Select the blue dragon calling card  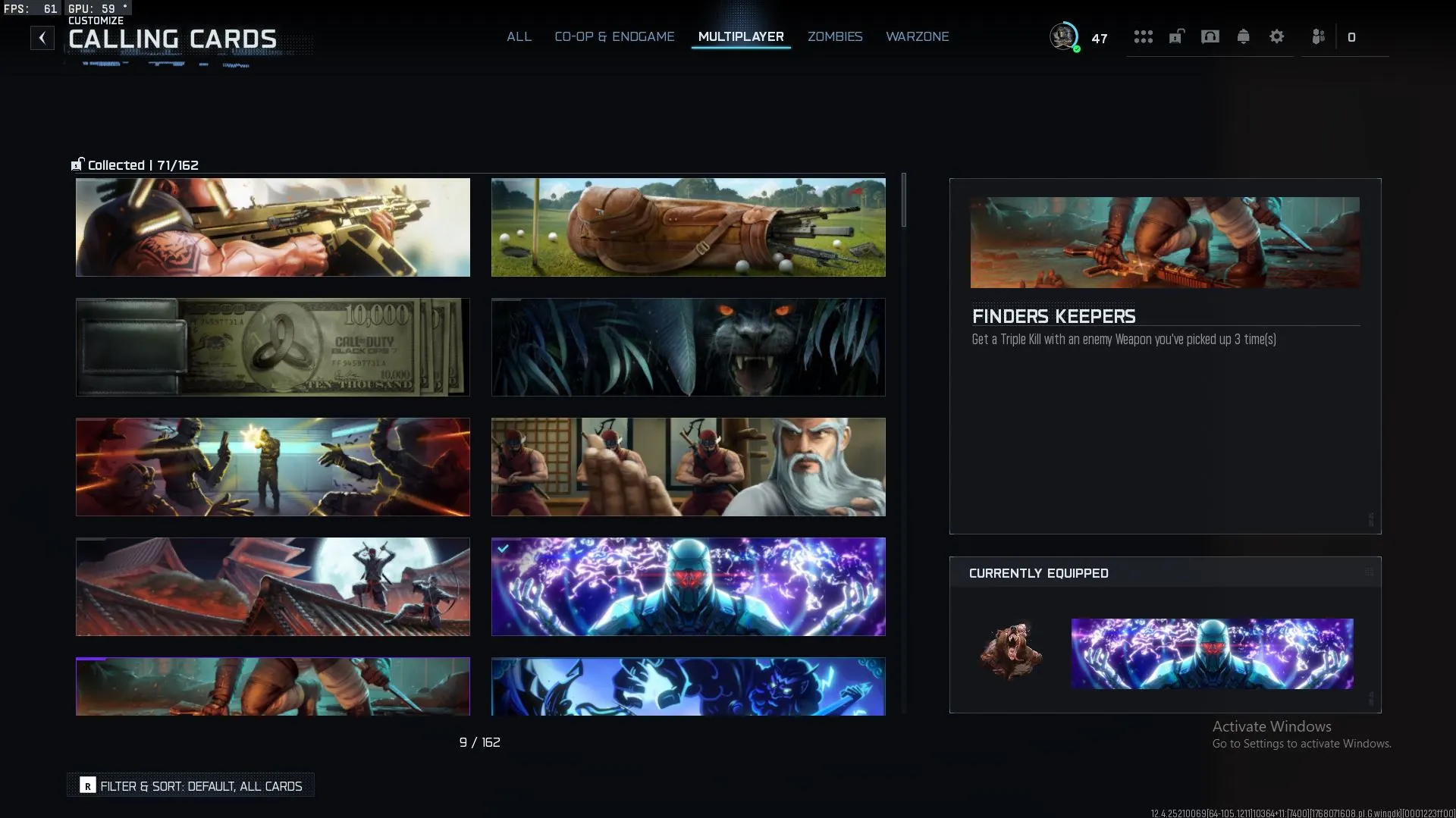[x=689, y=686]
